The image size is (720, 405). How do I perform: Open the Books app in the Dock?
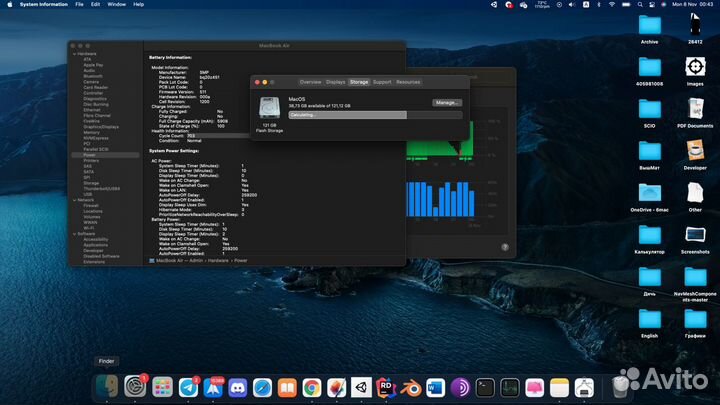287,388
